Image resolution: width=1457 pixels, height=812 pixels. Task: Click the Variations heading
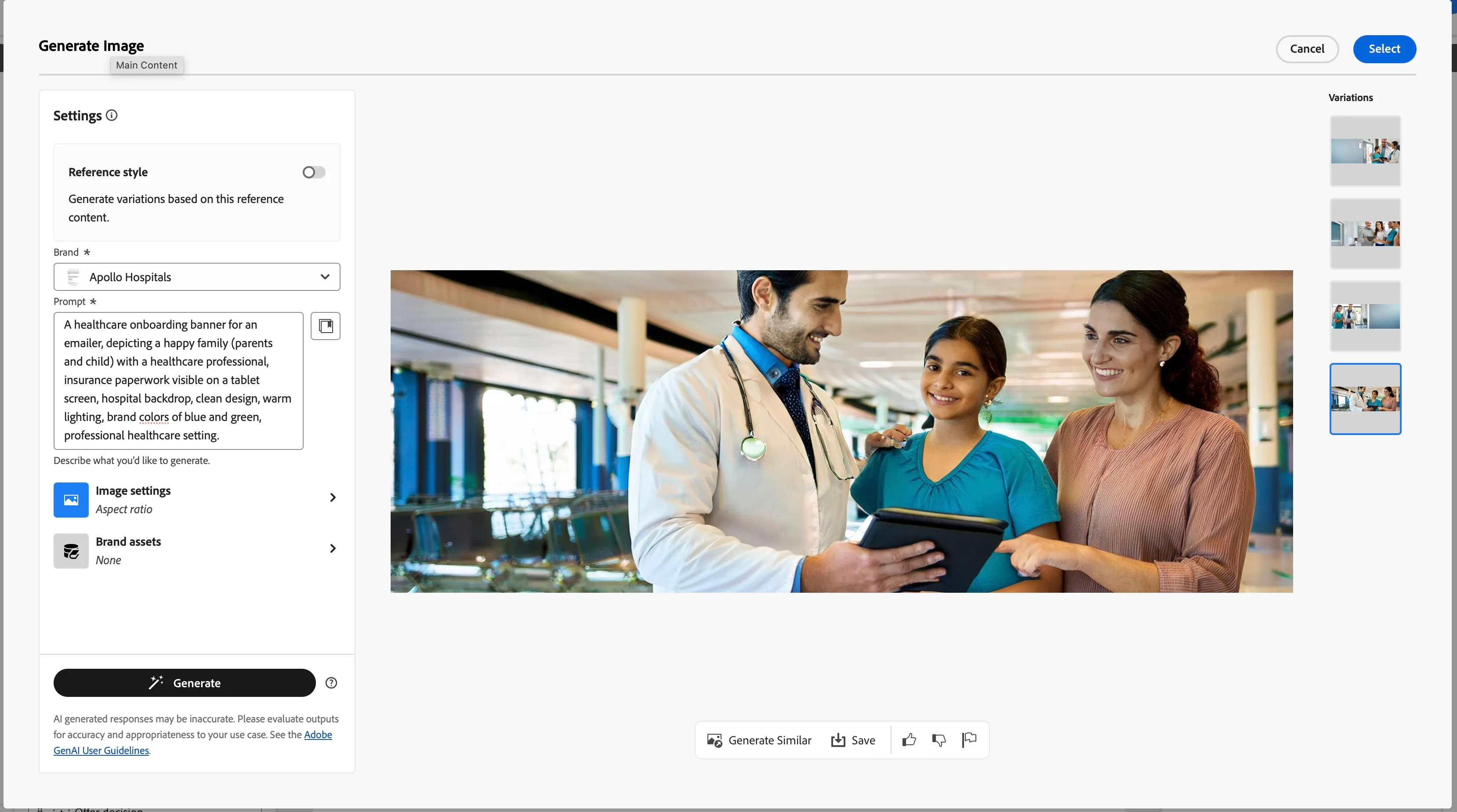(1351, 97)
